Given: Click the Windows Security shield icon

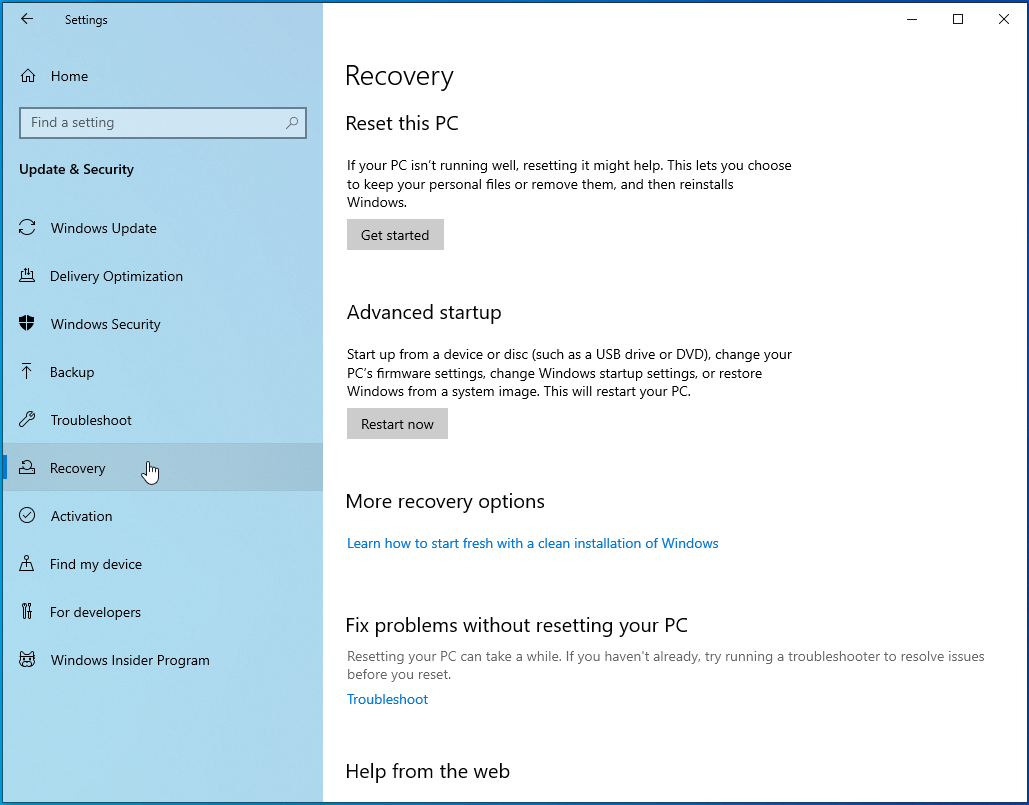Looking at the screenshot, I should [28, 324].
